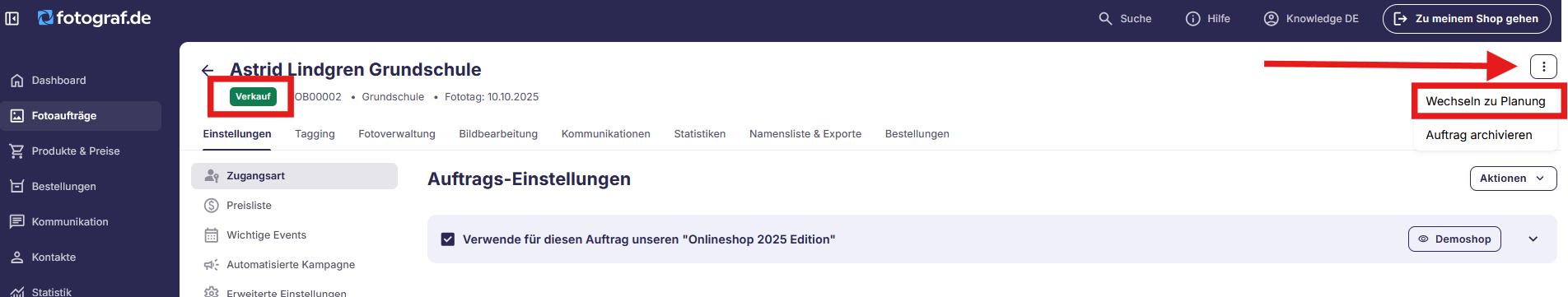1568x297 pixels.
Task: Click the Grundschule label under the title
Action: (393, 97)
